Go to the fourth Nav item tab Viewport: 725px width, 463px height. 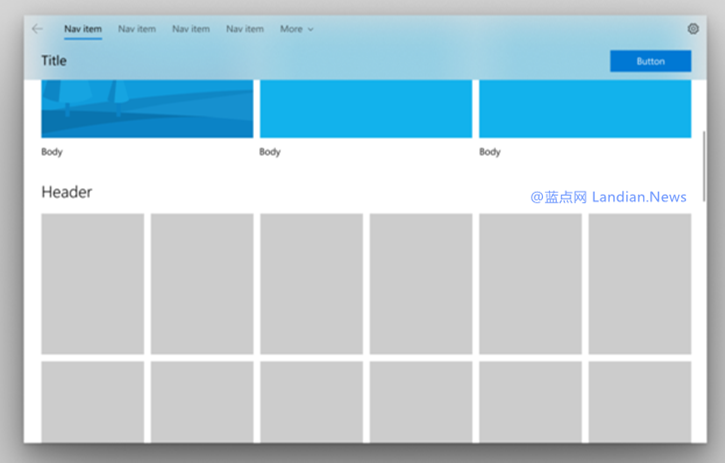[x=245, y=29]
